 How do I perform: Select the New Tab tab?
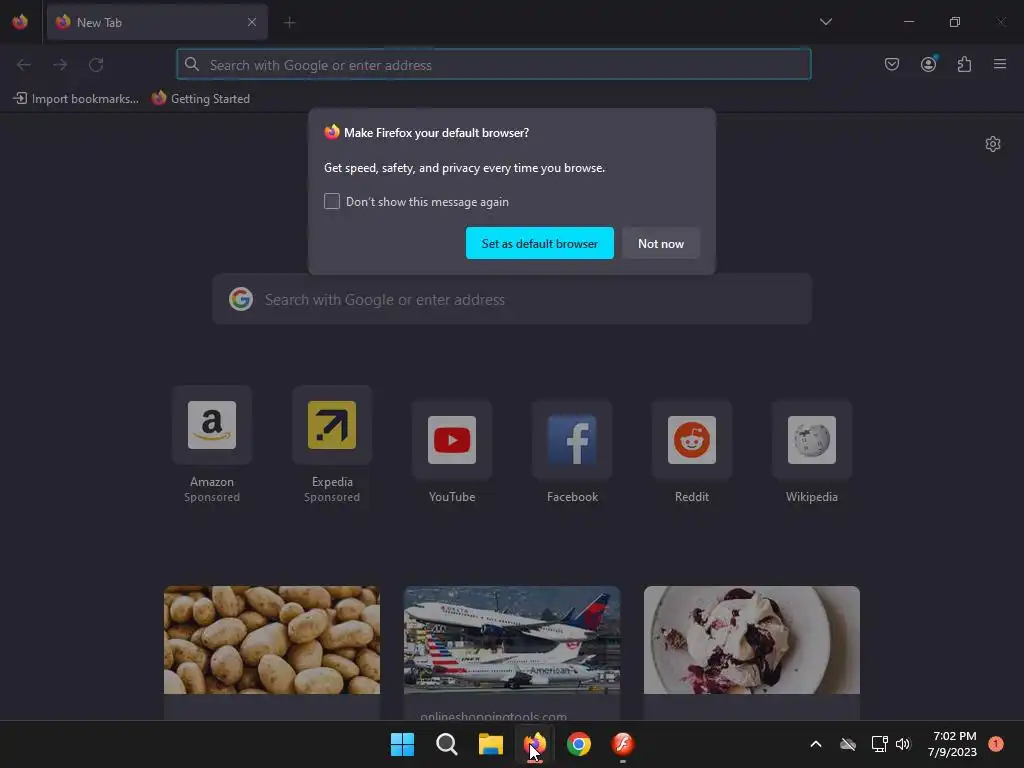tap(157, 22)
